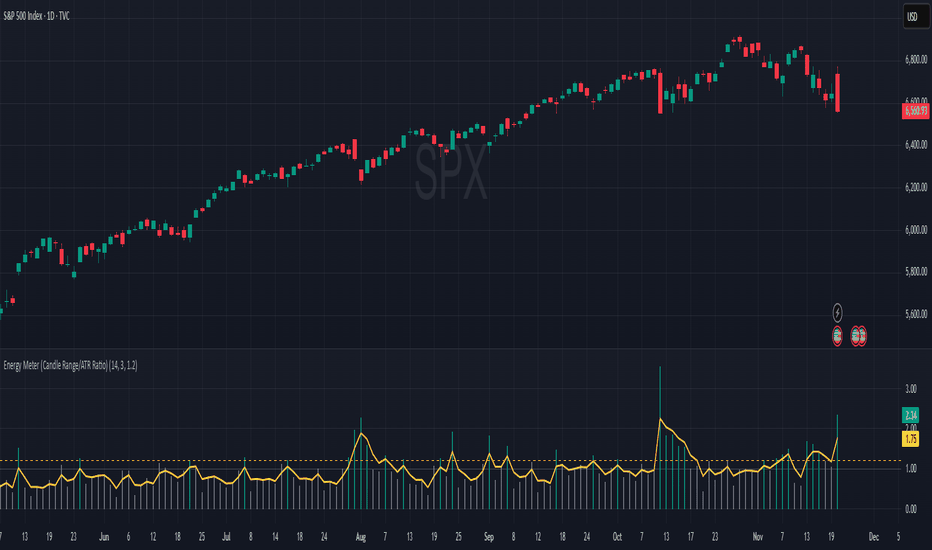Click the Sep label on time axis

click(489, 537)
